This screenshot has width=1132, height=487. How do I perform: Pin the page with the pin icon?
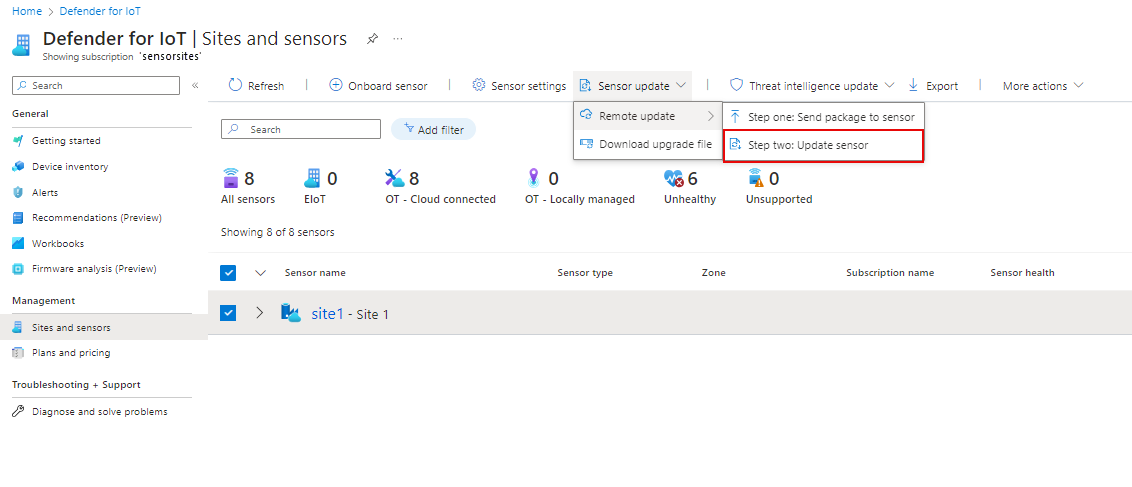point(372,39)
